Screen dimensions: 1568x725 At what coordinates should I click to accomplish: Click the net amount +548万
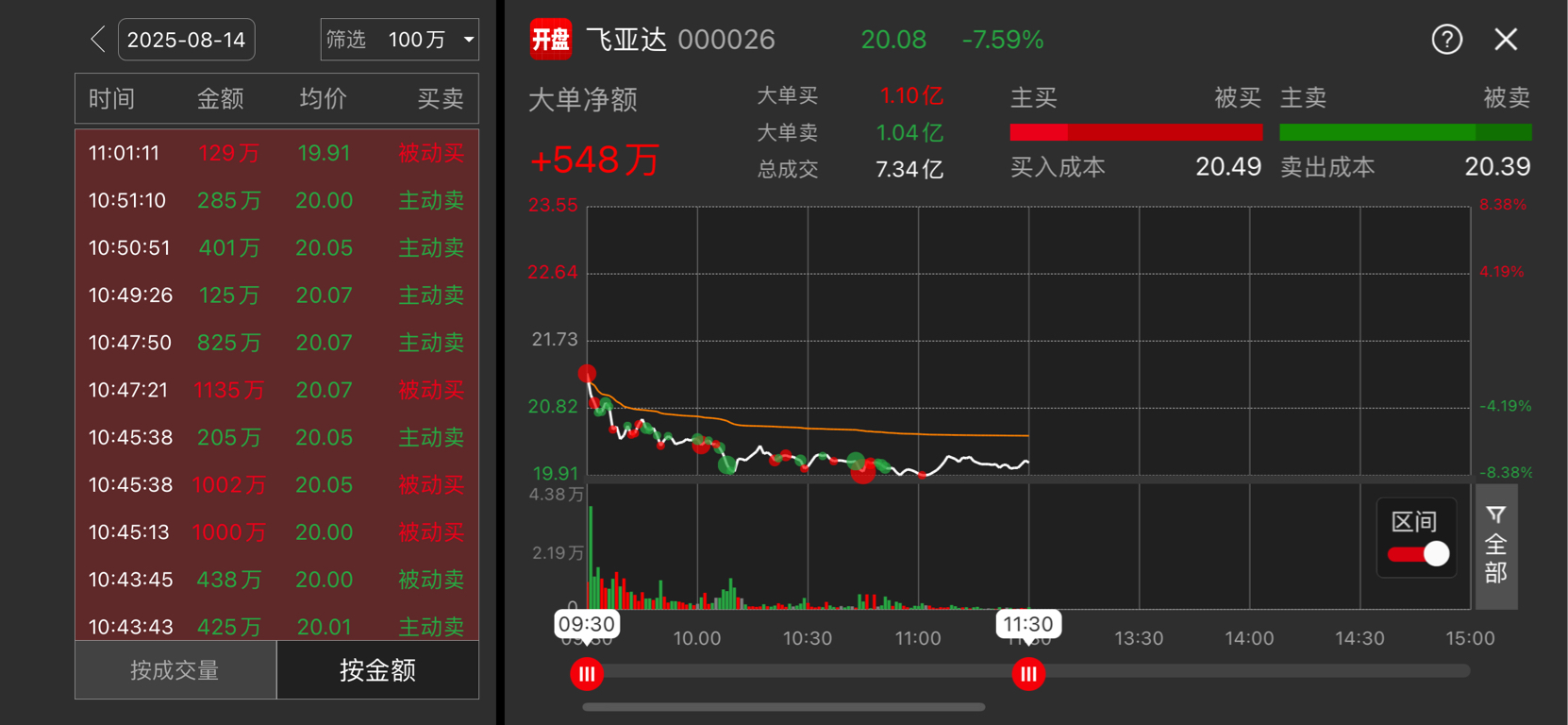tap(595, 160)
